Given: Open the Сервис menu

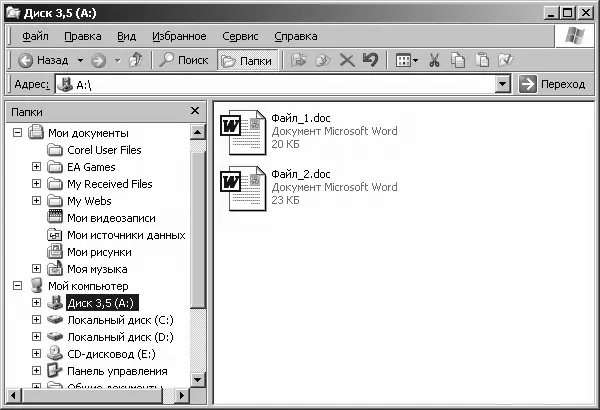Looking at the screenshot, I should (x=240, y=36).
